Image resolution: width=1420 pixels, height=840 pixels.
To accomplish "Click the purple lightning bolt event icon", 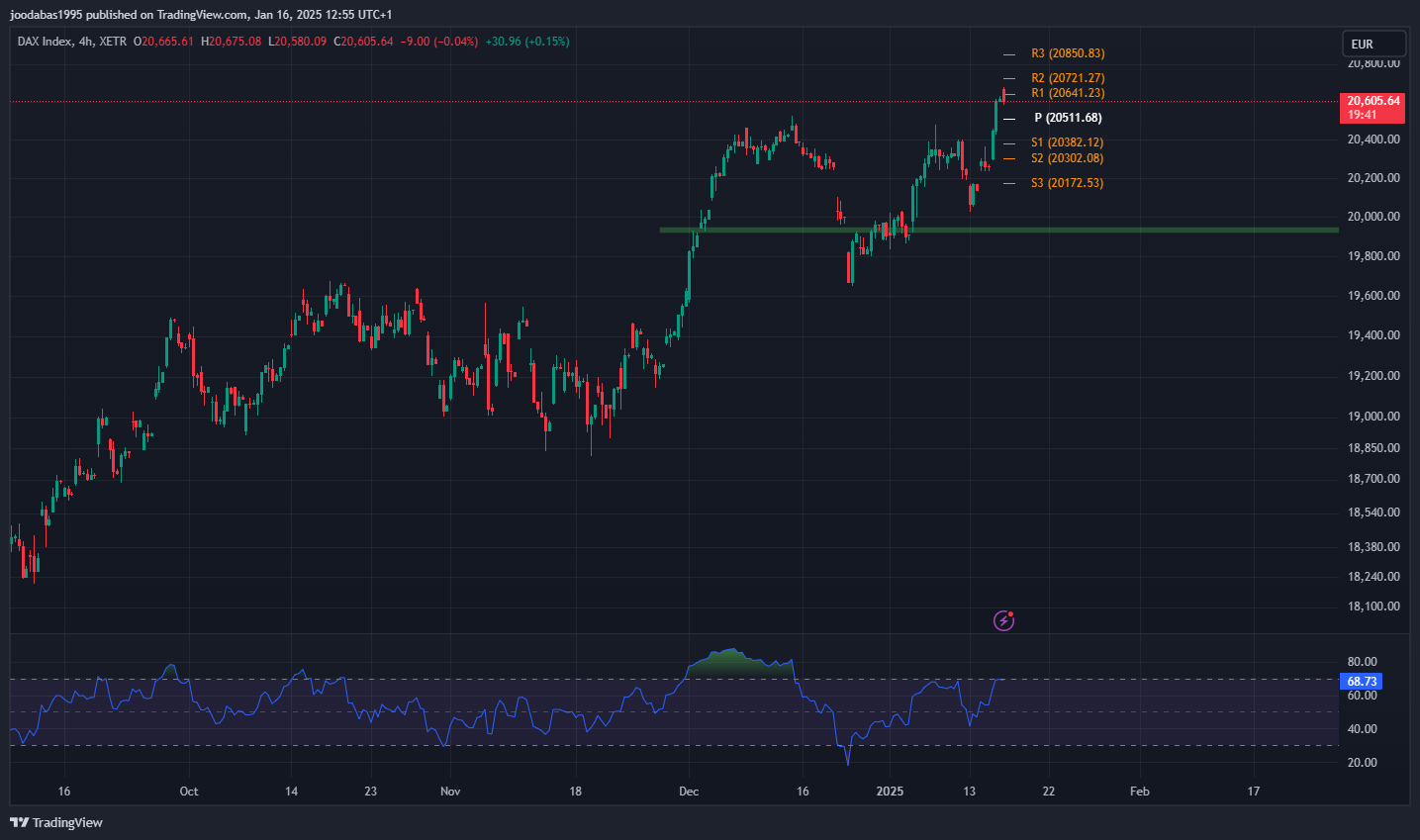I will click(x=1003, y=620).
